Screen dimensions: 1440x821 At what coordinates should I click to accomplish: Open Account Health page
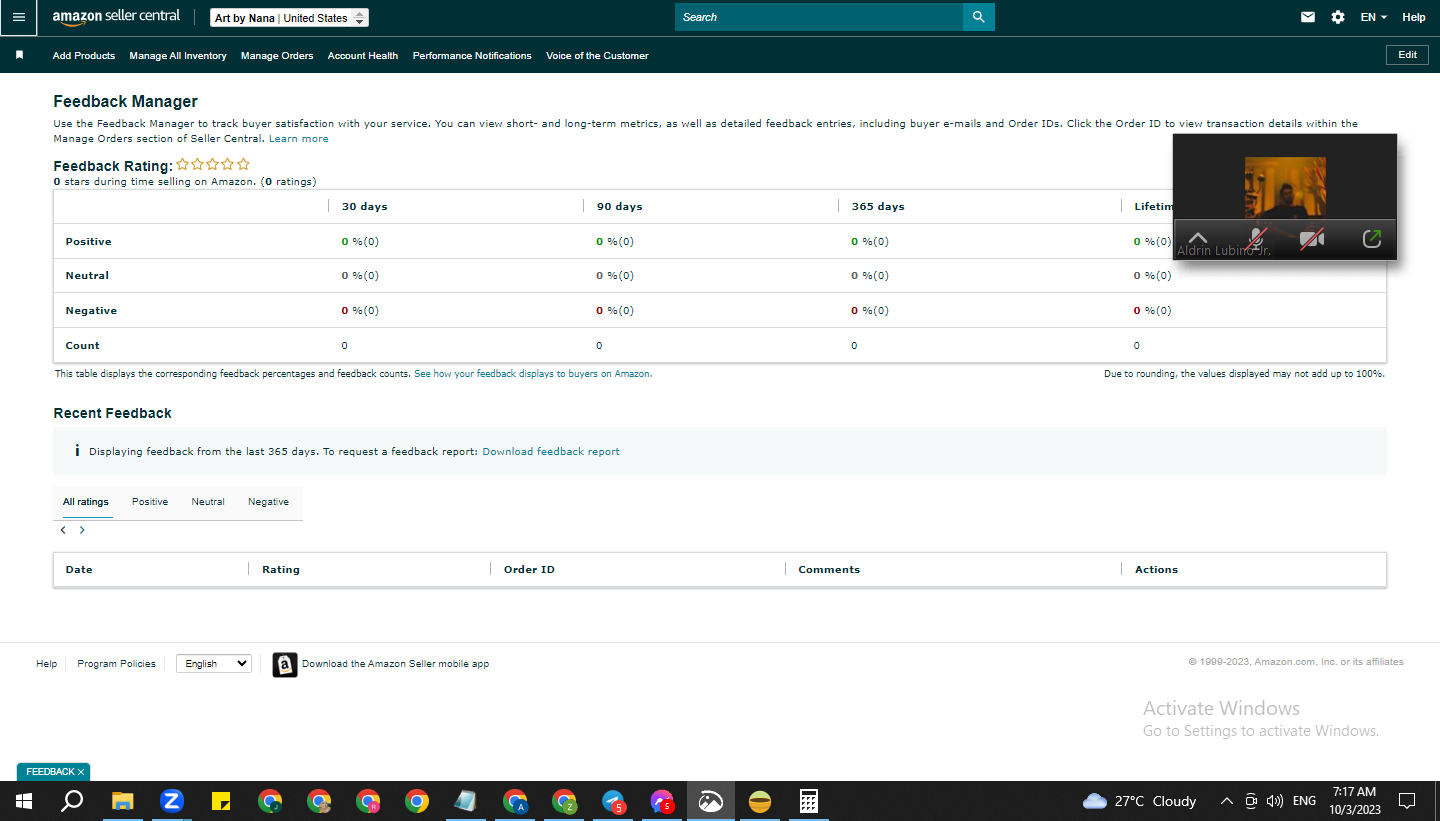pyautogui.click(x=363, y=56)
